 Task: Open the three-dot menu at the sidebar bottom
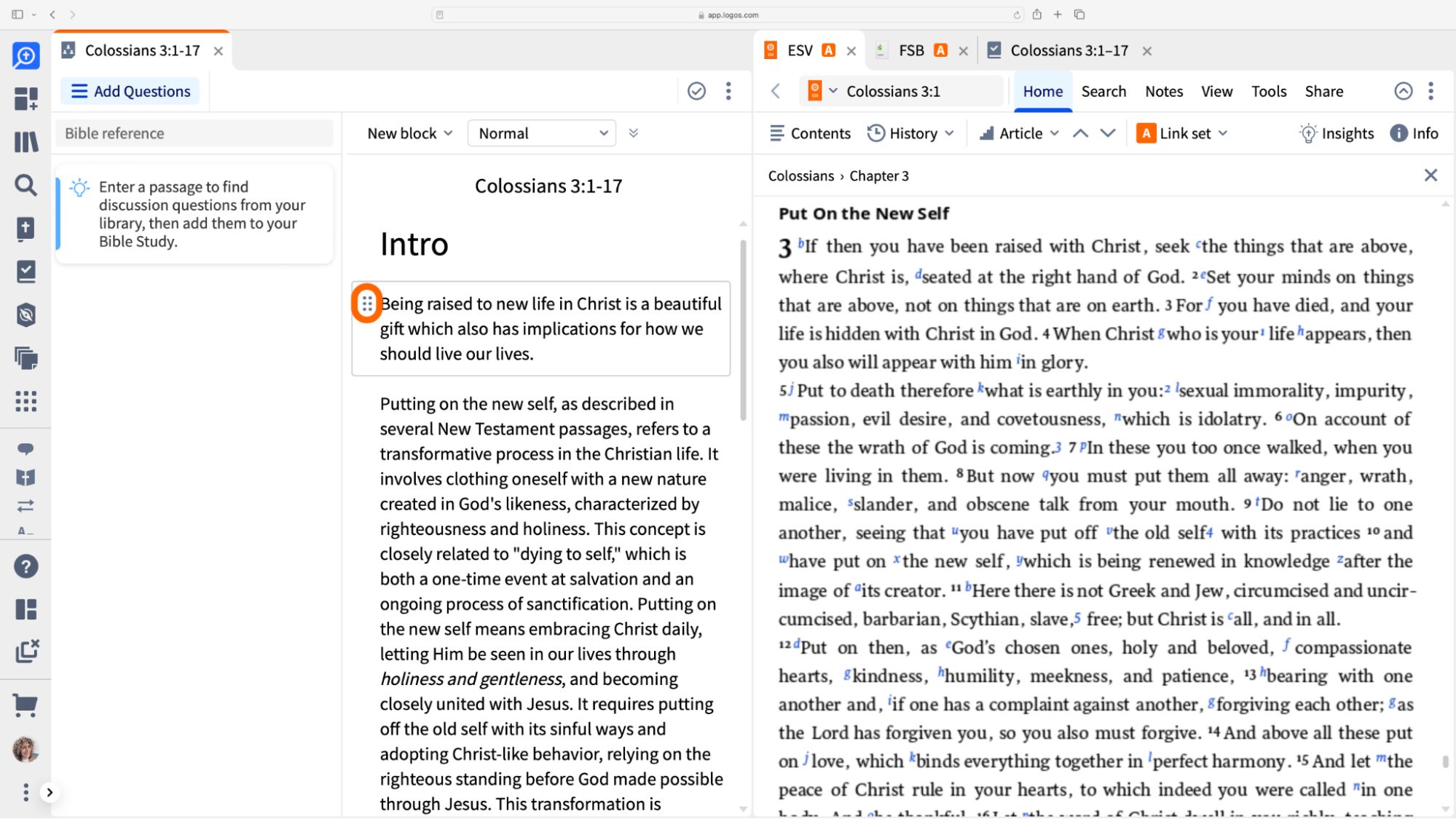click(25, 792)
